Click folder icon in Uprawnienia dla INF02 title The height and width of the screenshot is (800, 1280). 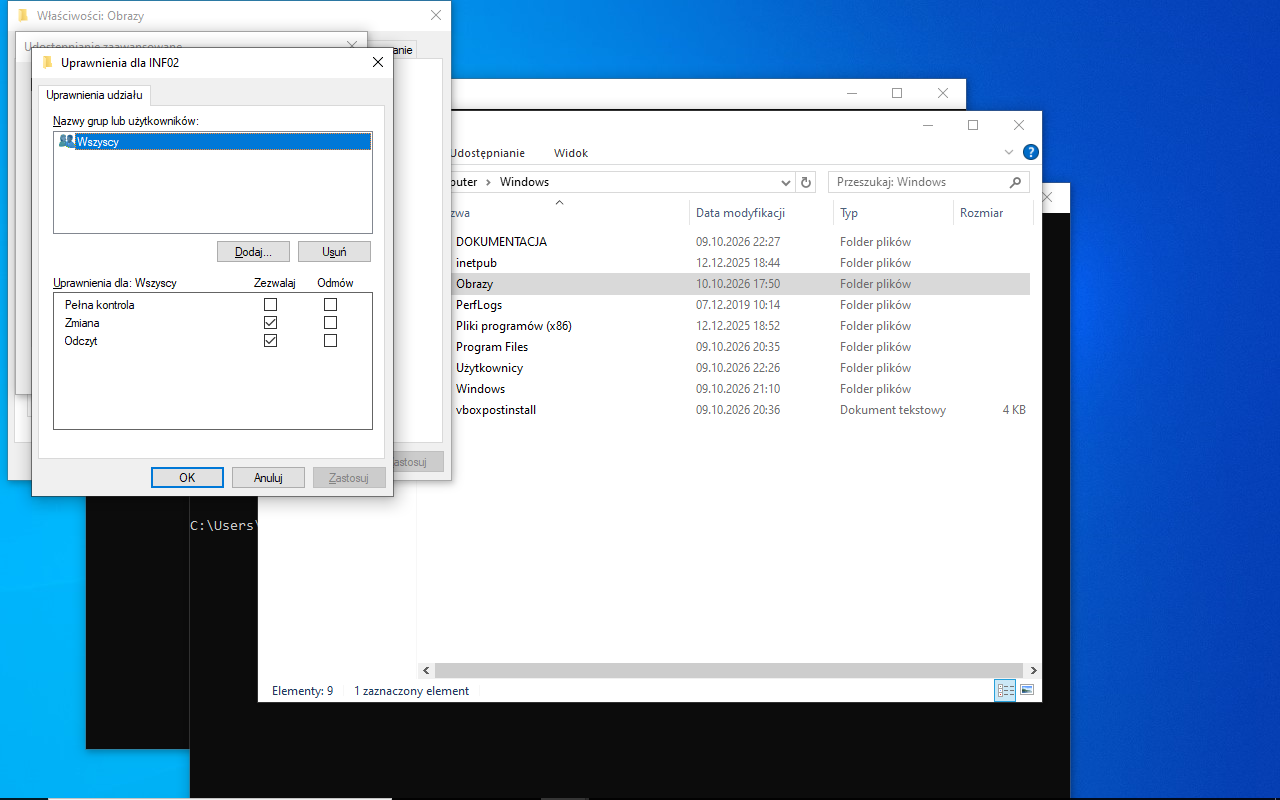tap(47, 62)
